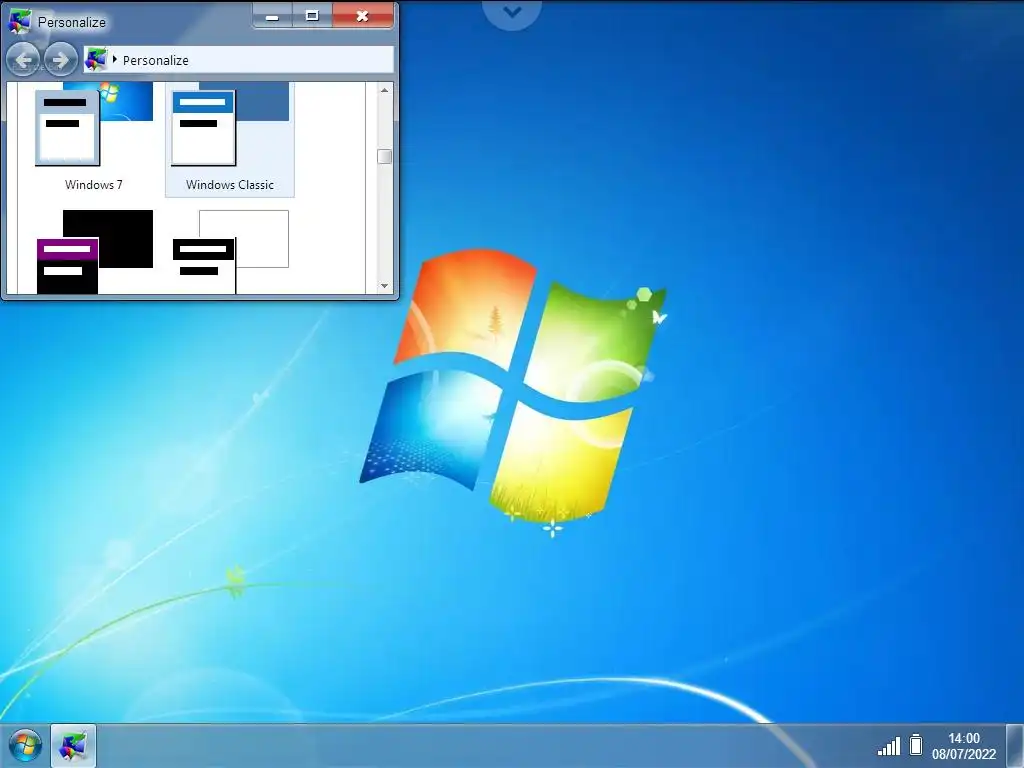Close the Personalize window
The image size is (1024, 768).
click(362, 16)
